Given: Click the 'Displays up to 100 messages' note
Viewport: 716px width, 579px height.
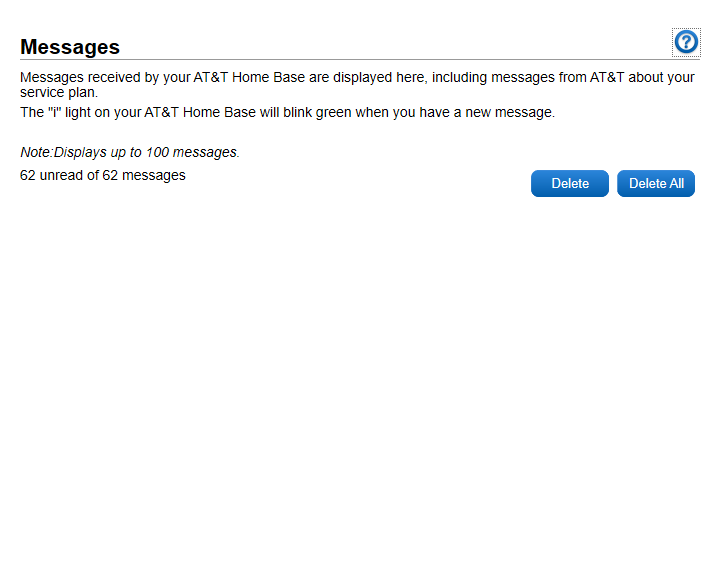Looking at the screenshot, I should point(130,153).
